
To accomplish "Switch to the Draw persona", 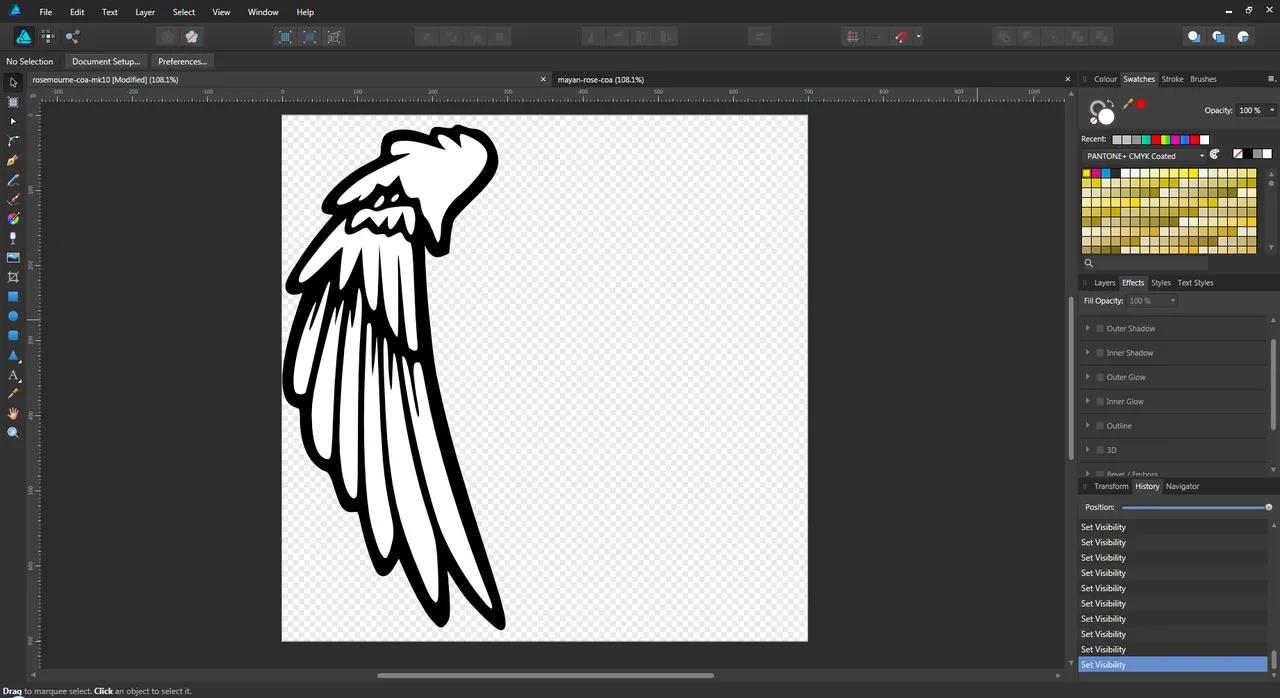I will pos(24,36).
